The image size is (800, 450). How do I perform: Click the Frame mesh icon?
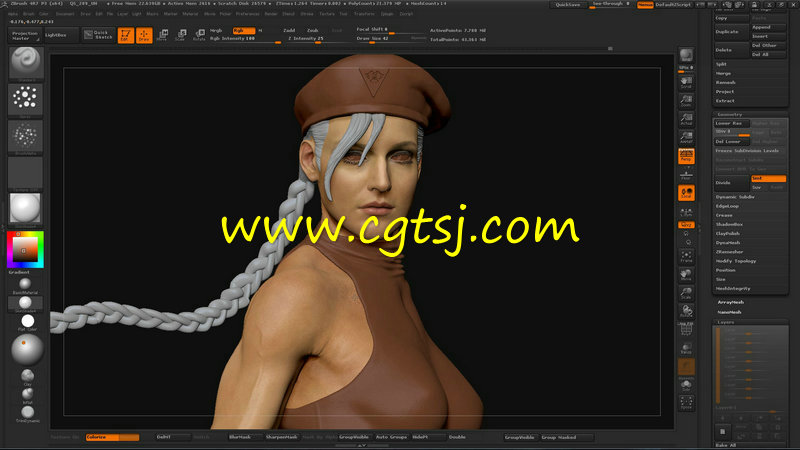click(x=686, y=257)
